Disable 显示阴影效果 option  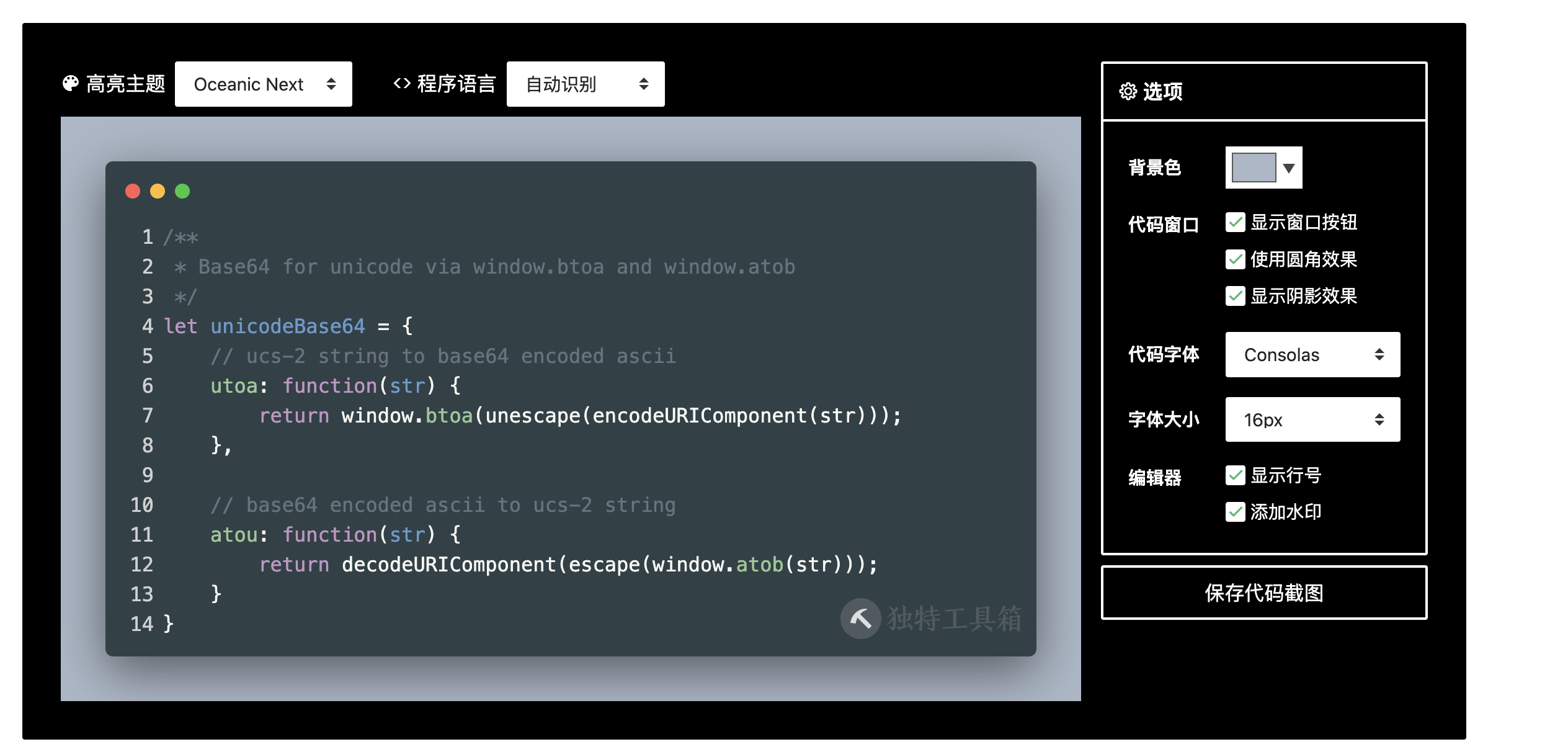(1235, 297)
